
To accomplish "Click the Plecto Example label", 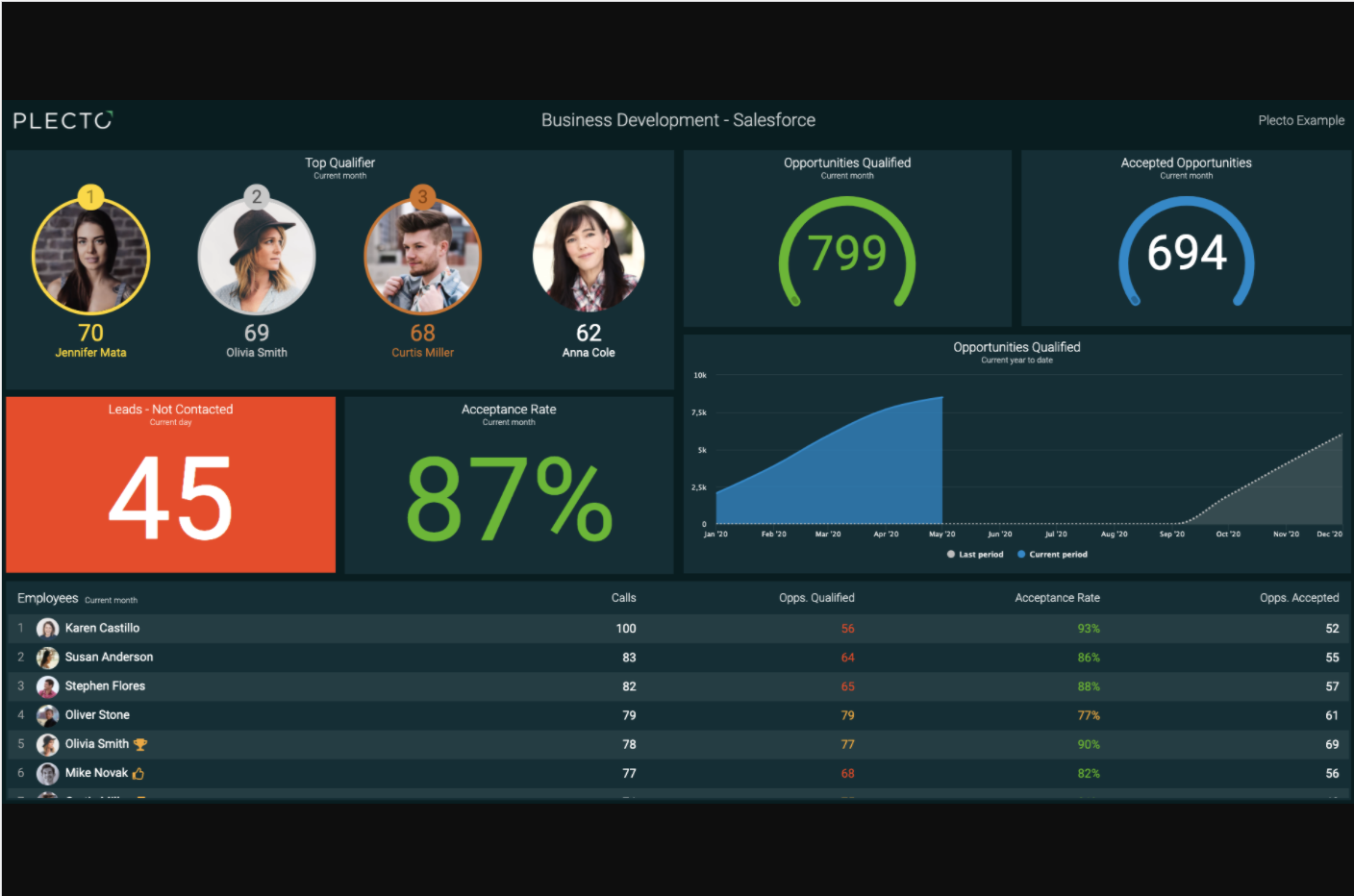I will 1301,120.
